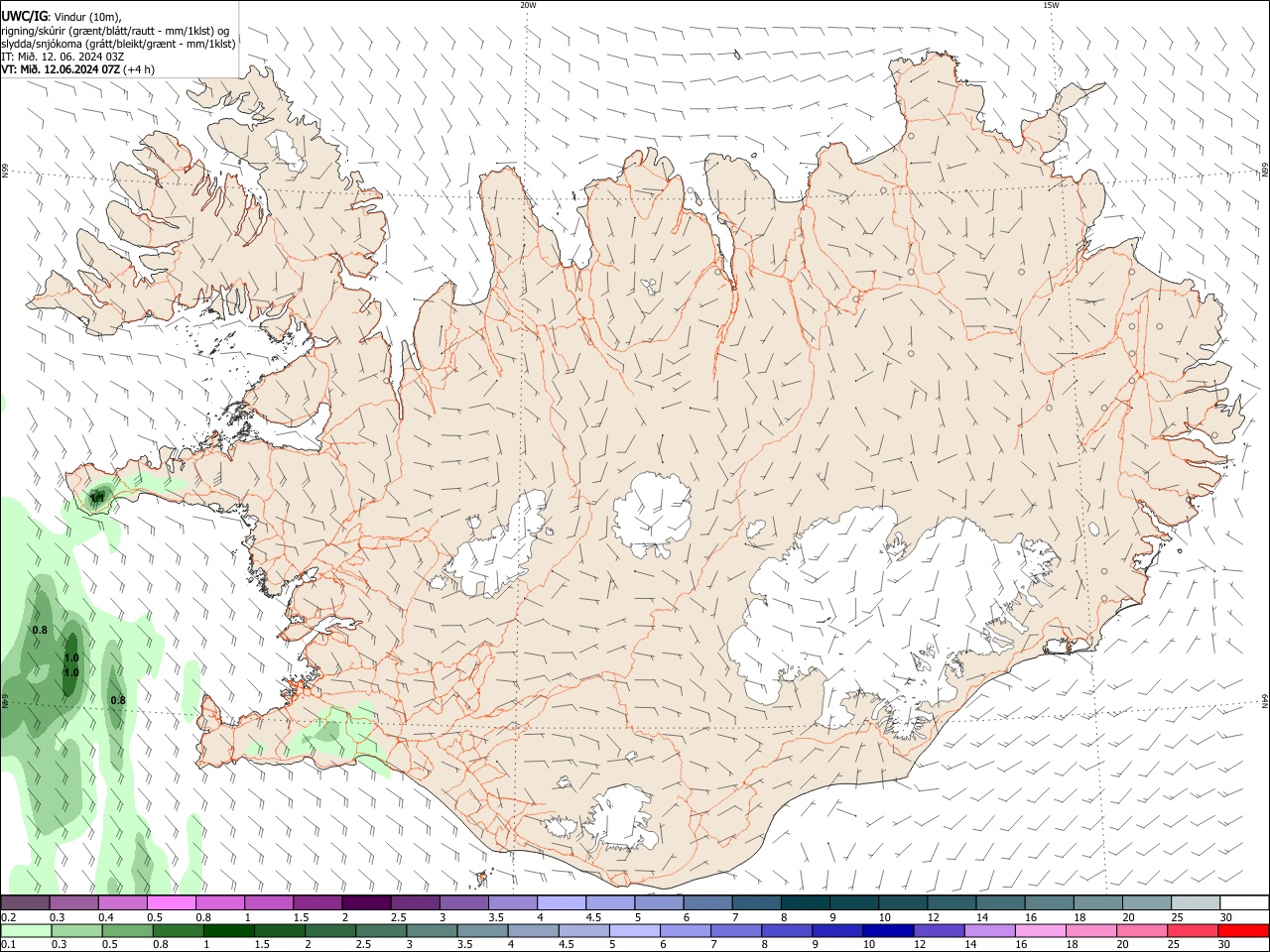Select upper legend swatch between 10 and 12
The image size is (1270, 952).
902,903
